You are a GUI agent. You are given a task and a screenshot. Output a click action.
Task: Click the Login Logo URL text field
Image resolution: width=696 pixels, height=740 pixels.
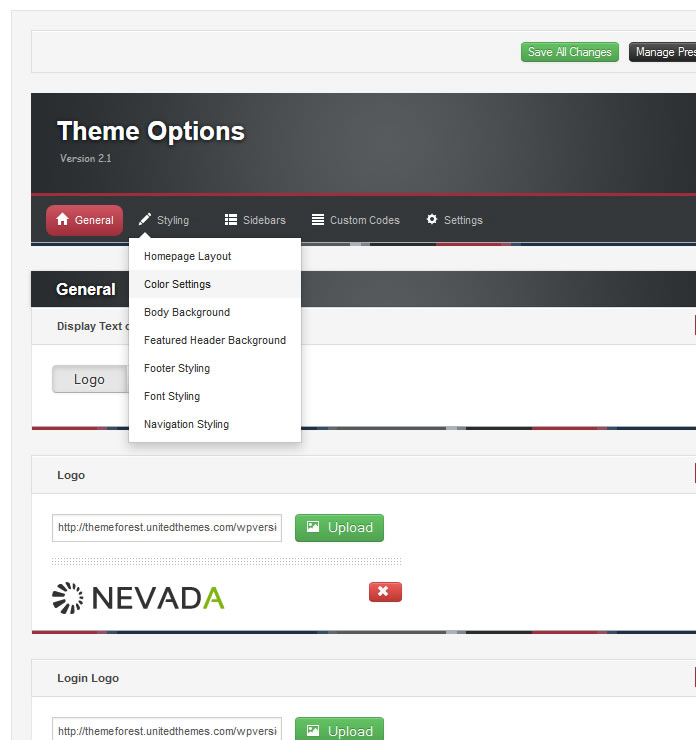coord(167,731)
